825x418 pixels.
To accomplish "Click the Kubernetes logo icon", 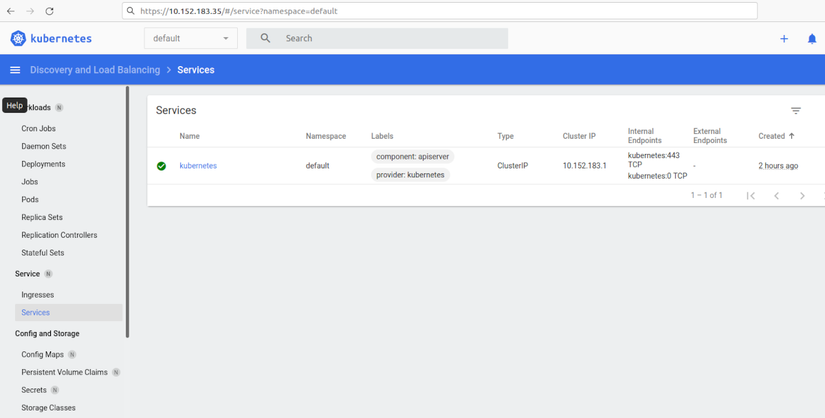I will (x=18, y=38).
